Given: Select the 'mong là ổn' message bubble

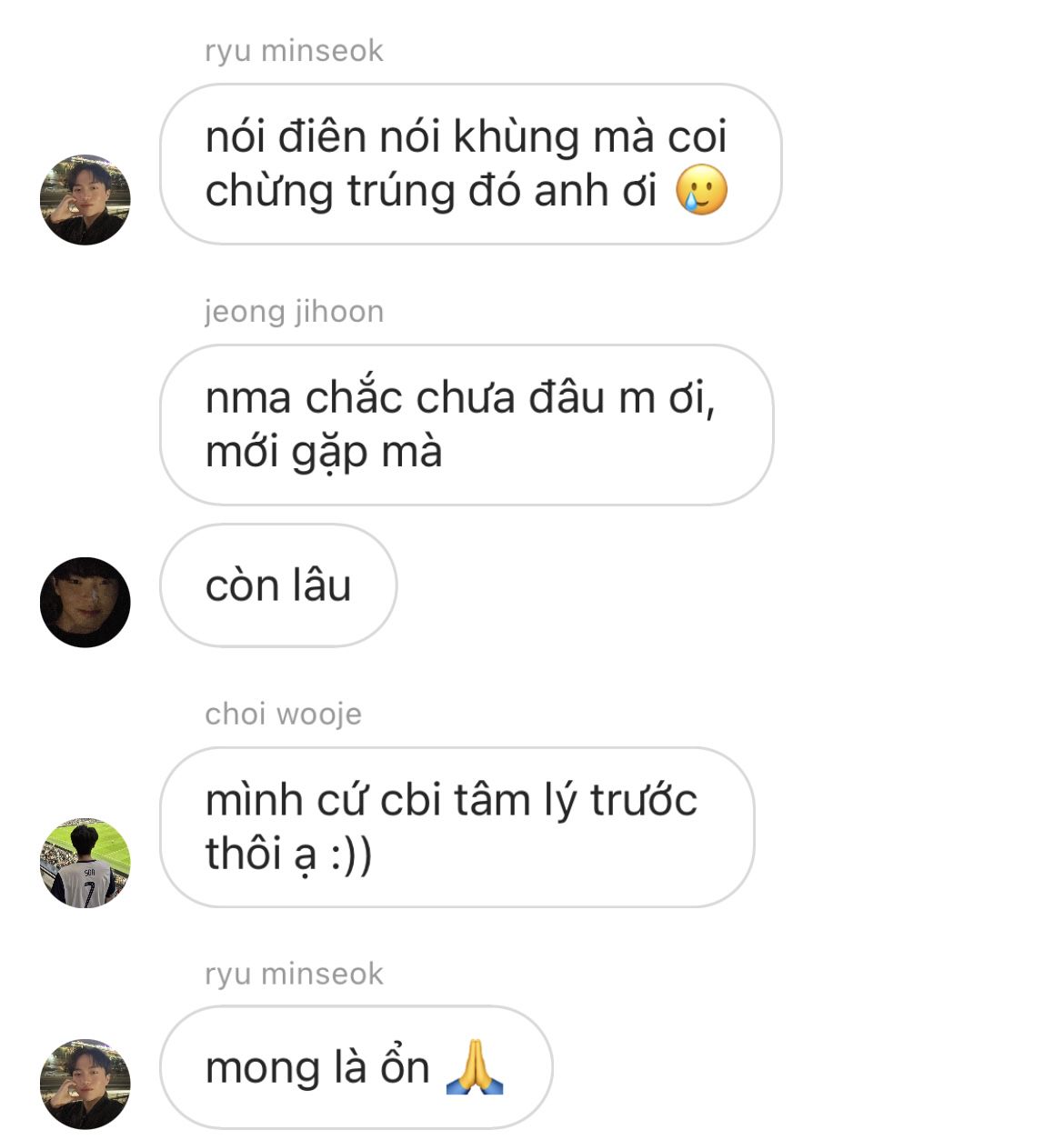Looking at the screenshot, I should point(356,1067).
